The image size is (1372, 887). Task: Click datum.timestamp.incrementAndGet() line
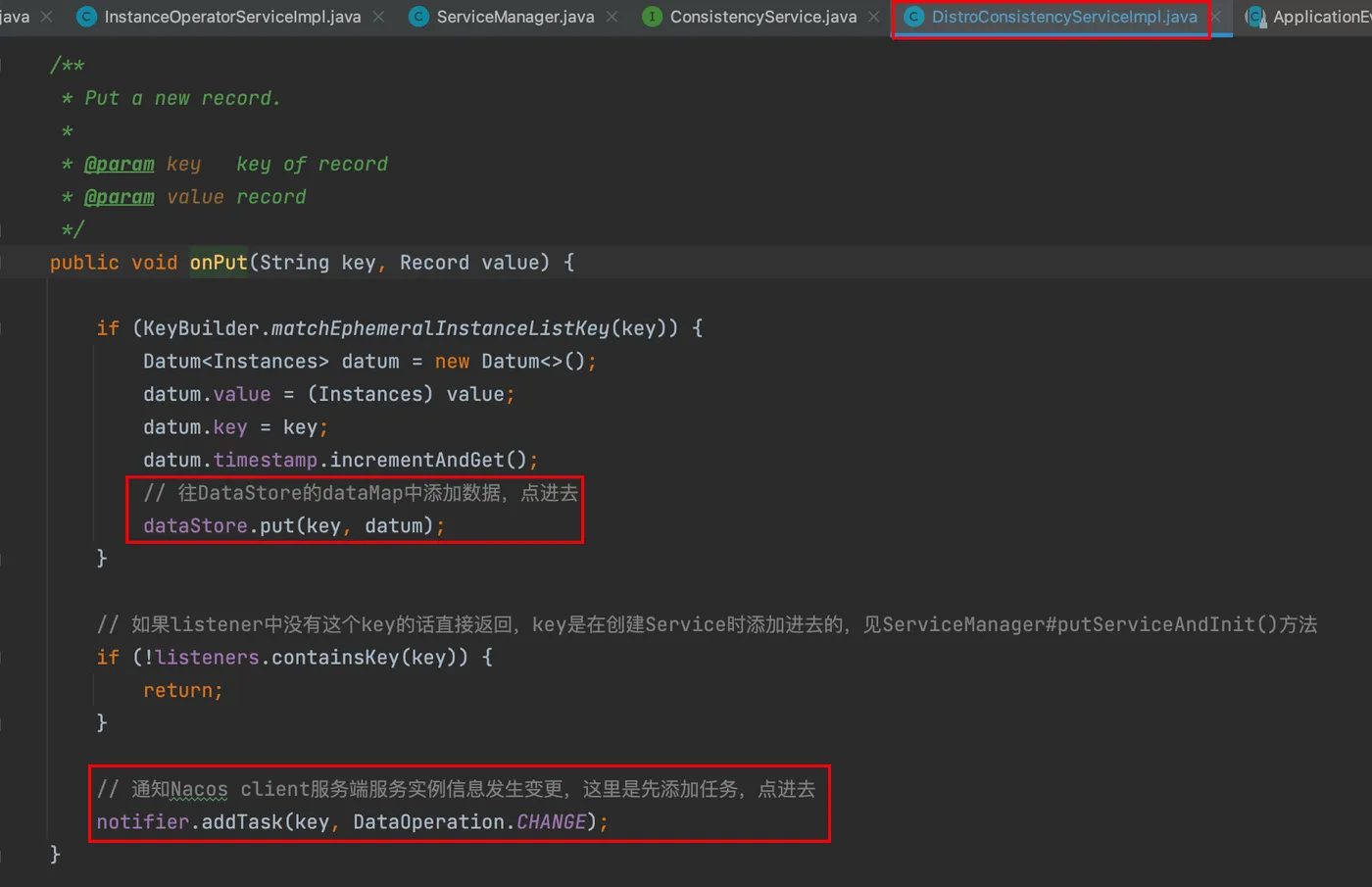340,461
